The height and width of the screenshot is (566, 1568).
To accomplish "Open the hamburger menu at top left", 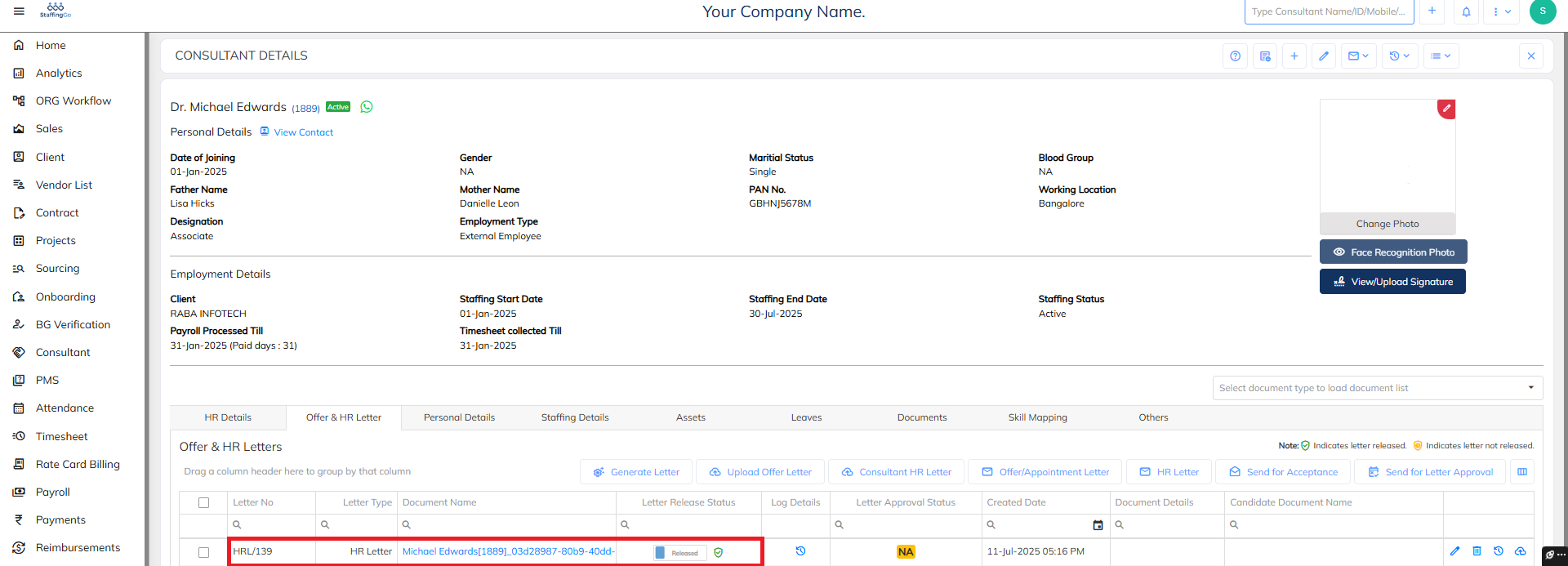I will (19, 11).
